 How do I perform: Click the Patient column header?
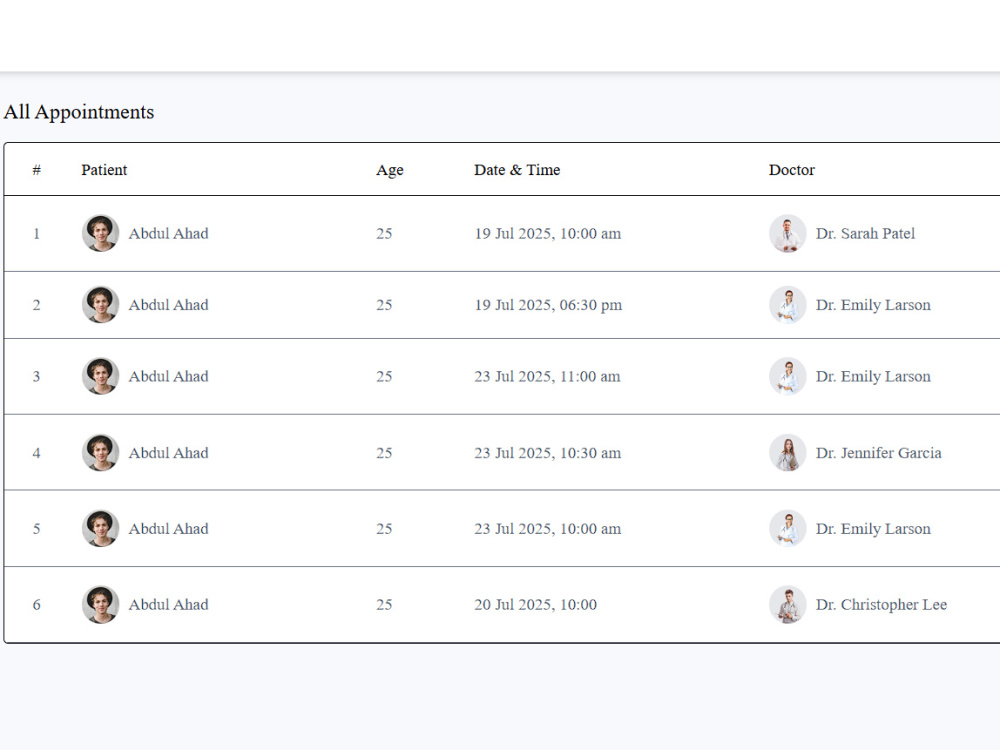click(x=104, y=170)
